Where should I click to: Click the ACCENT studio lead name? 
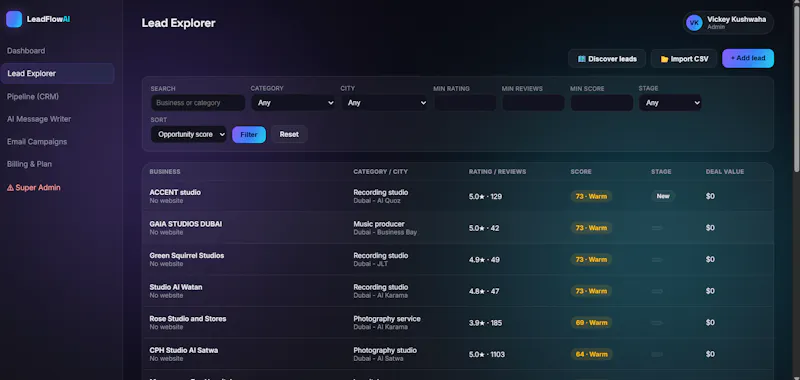click(175, 192)
